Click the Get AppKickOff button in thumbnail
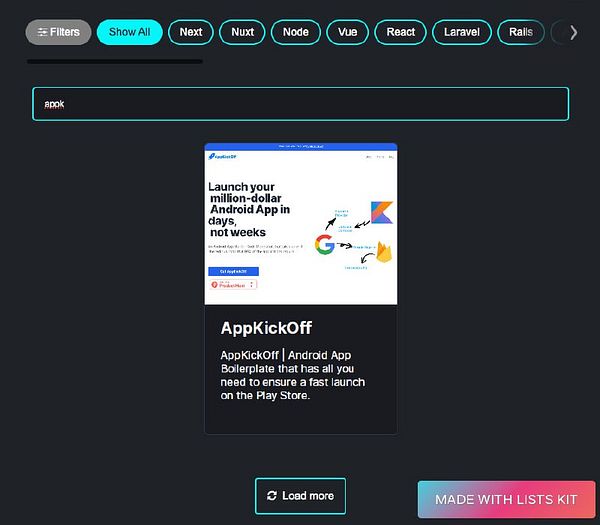600x525 pixels. pyautogui.click(x=233, y=271)
